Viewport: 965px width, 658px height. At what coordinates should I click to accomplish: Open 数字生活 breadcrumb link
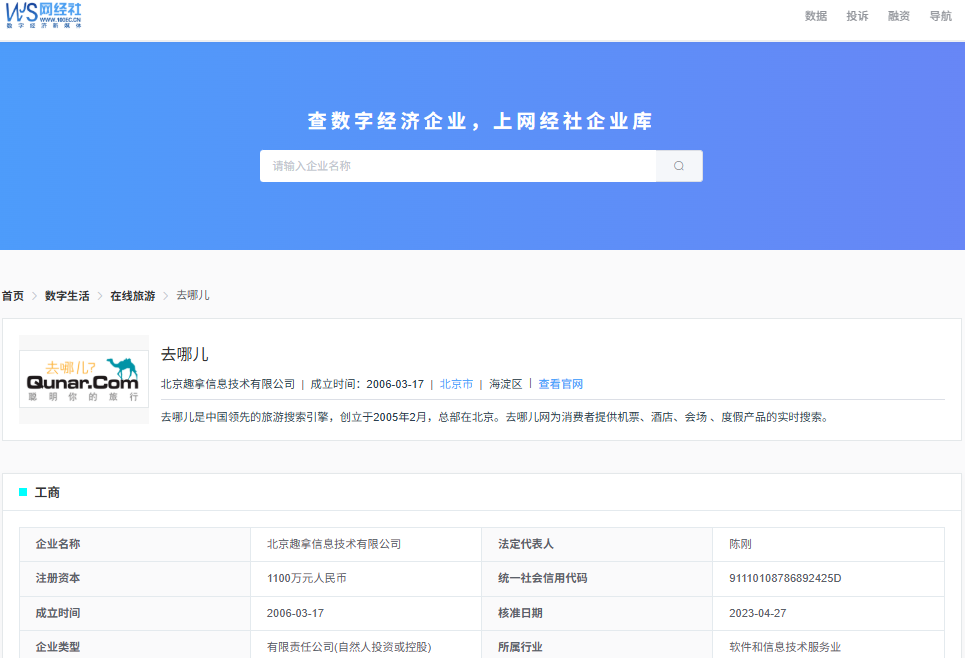coord(67,296)
